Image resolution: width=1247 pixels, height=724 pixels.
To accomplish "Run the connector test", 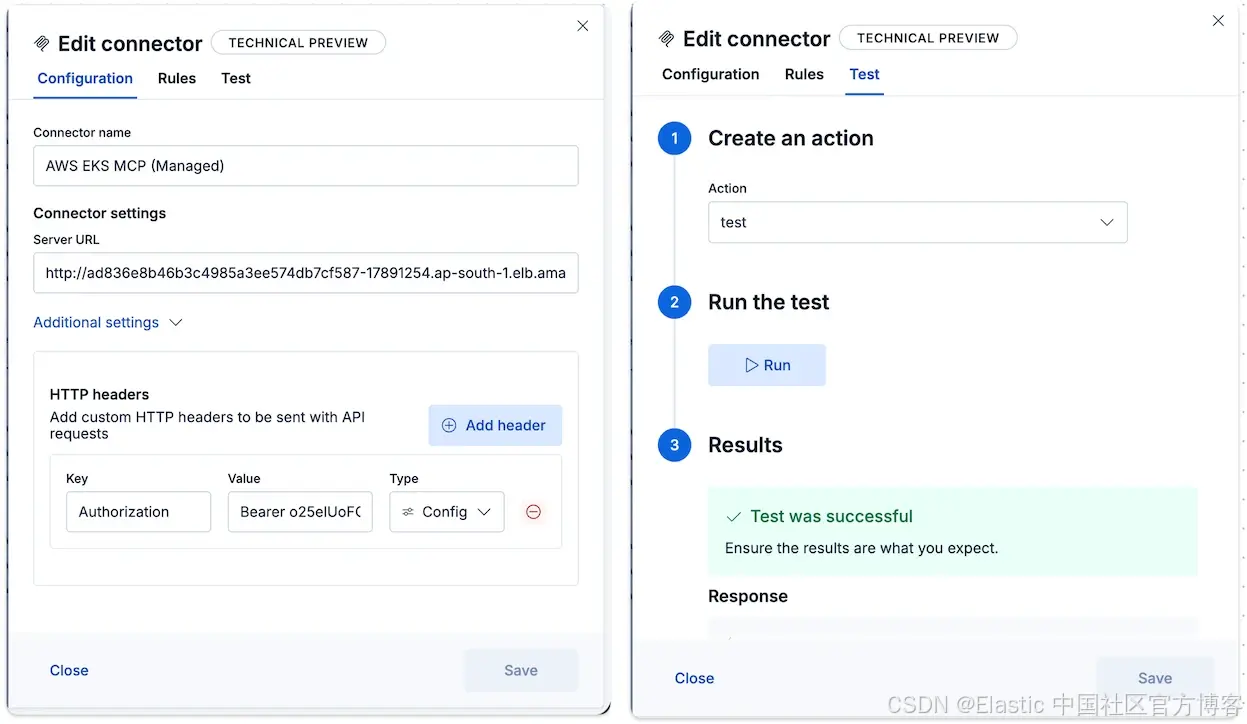I will coord(767,365).
